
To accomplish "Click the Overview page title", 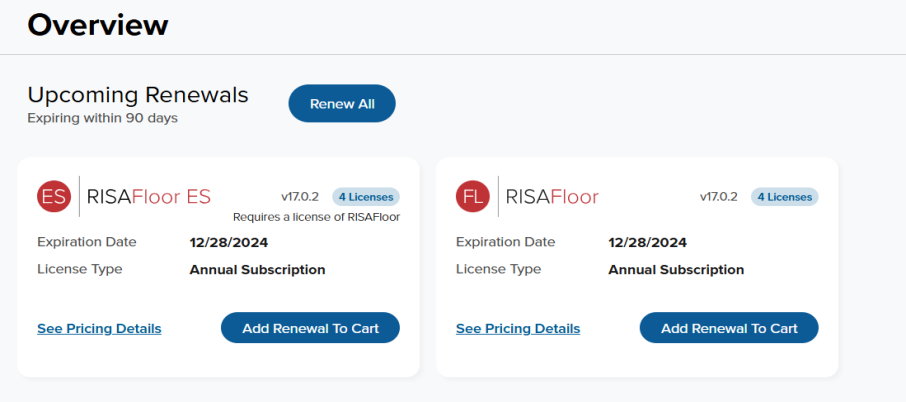I will tap(98, 25).
